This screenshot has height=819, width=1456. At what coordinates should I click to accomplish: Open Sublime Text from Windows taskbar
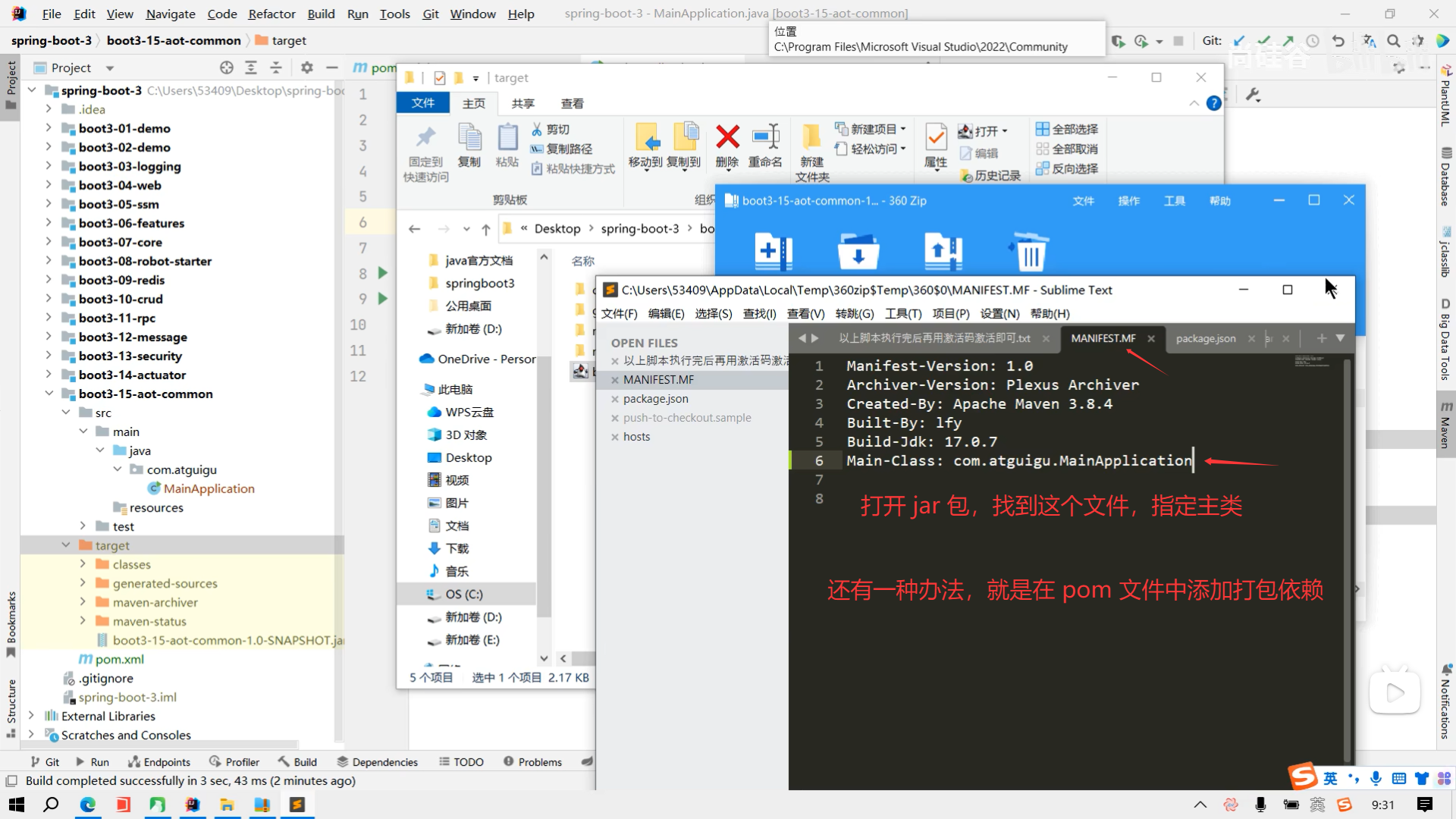coord(297,805)
